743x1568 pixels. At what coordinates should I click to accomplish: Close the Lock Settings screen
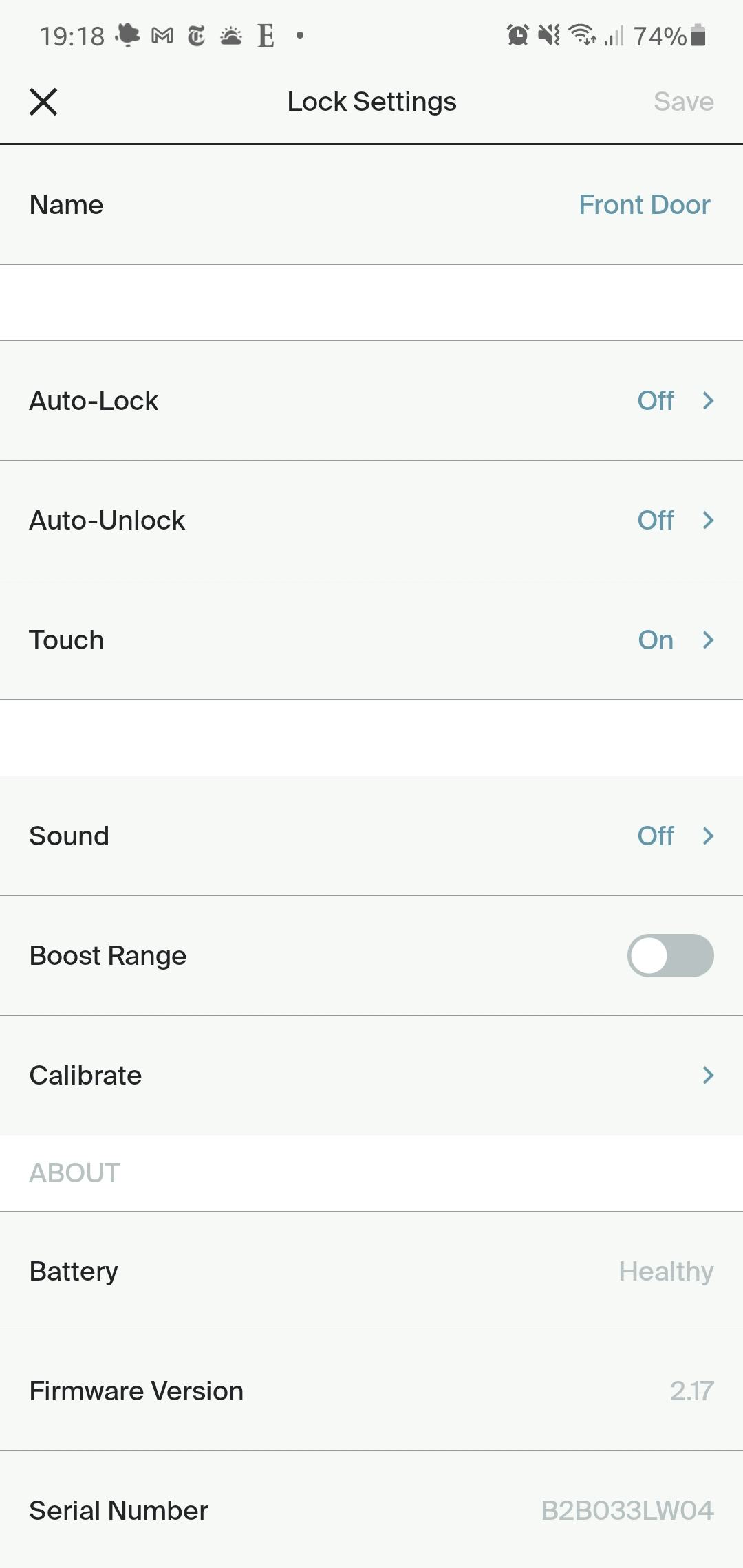[x=43, y=102]
